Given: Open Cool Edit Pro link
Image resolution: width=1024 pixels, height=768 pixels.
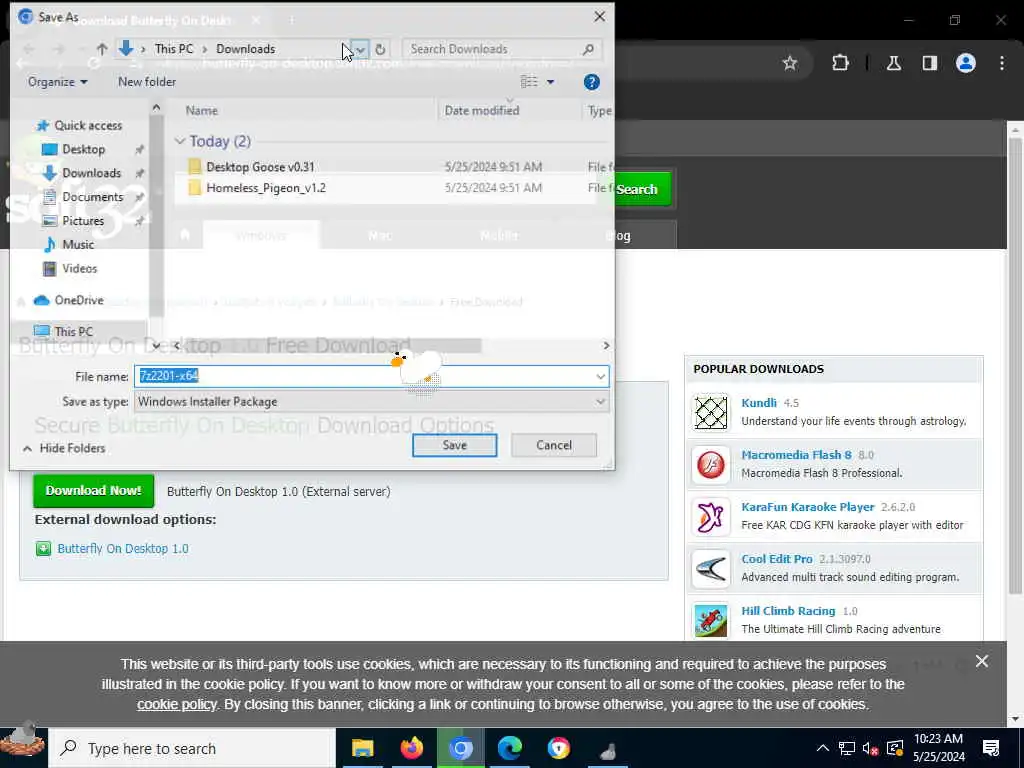Looking at the screenshot, I should [777, 559].
